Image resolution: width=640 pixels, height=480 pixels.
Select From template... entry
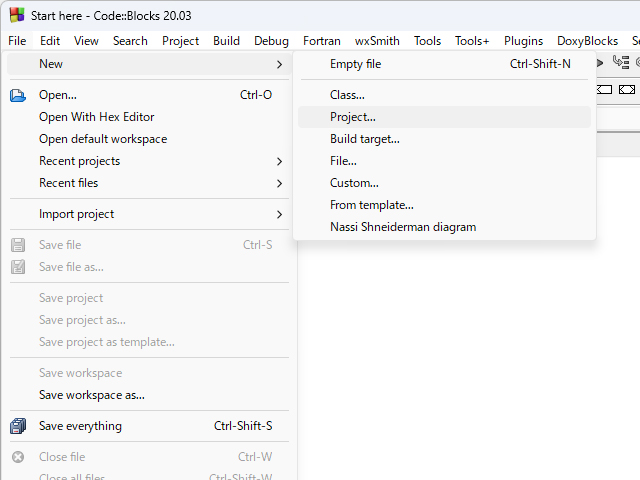pos(444,205)
